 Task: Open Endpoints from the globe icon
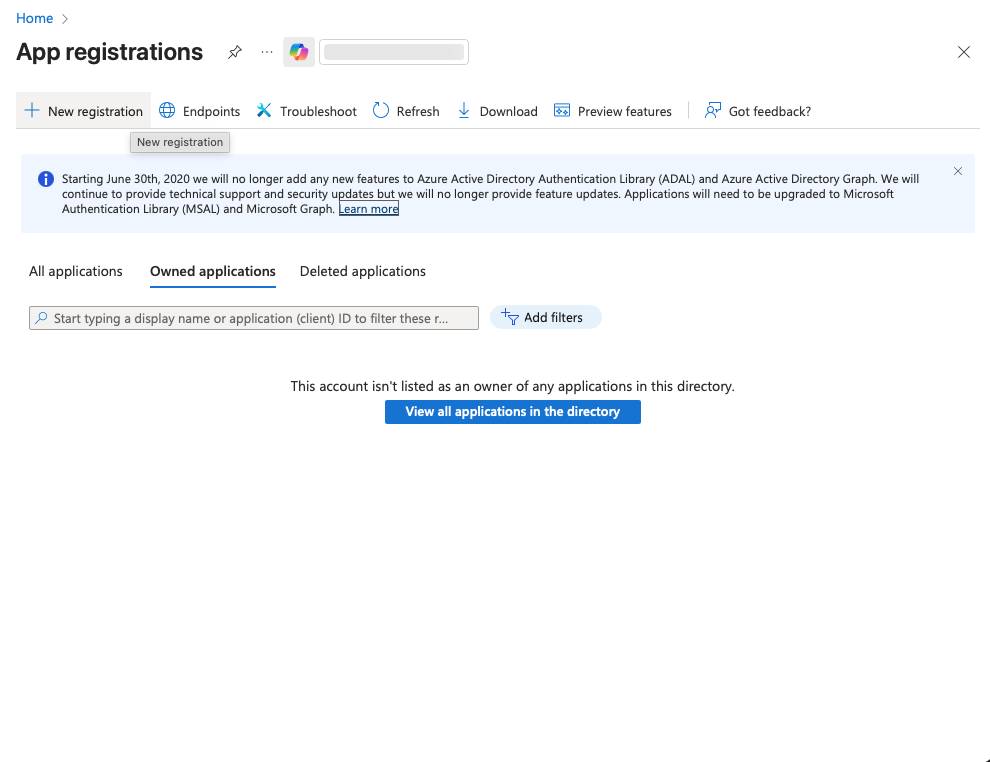167,111
